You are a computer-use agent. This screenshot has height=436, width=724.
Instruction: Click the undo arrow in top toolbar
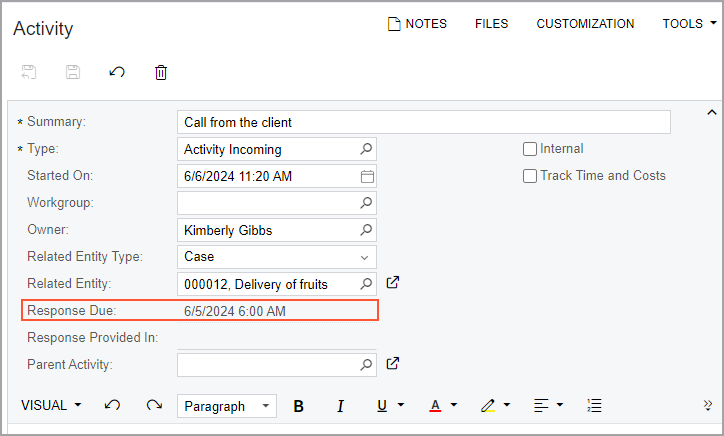tap(117, 72)
